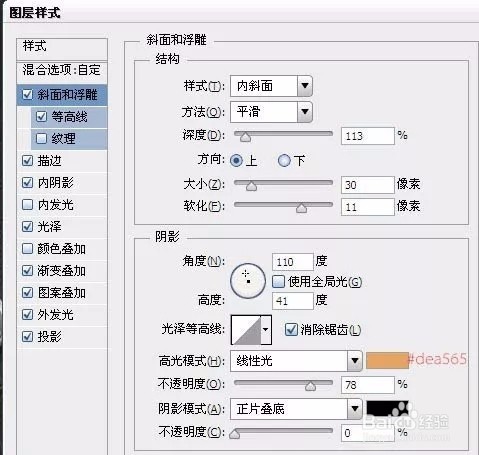Click the highlight opacity field showing 78
The image size is (479, 455).
[x=368, y=385]
